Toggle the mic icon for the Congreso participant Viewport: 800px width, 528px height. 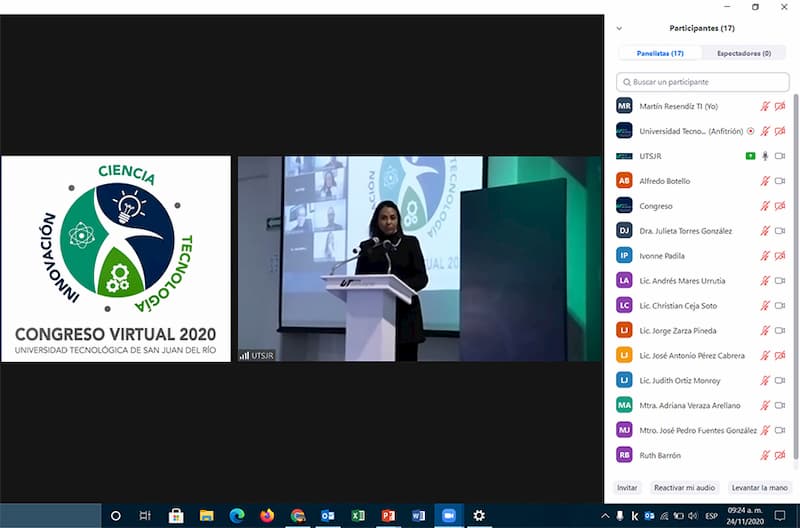coord(765,206)
